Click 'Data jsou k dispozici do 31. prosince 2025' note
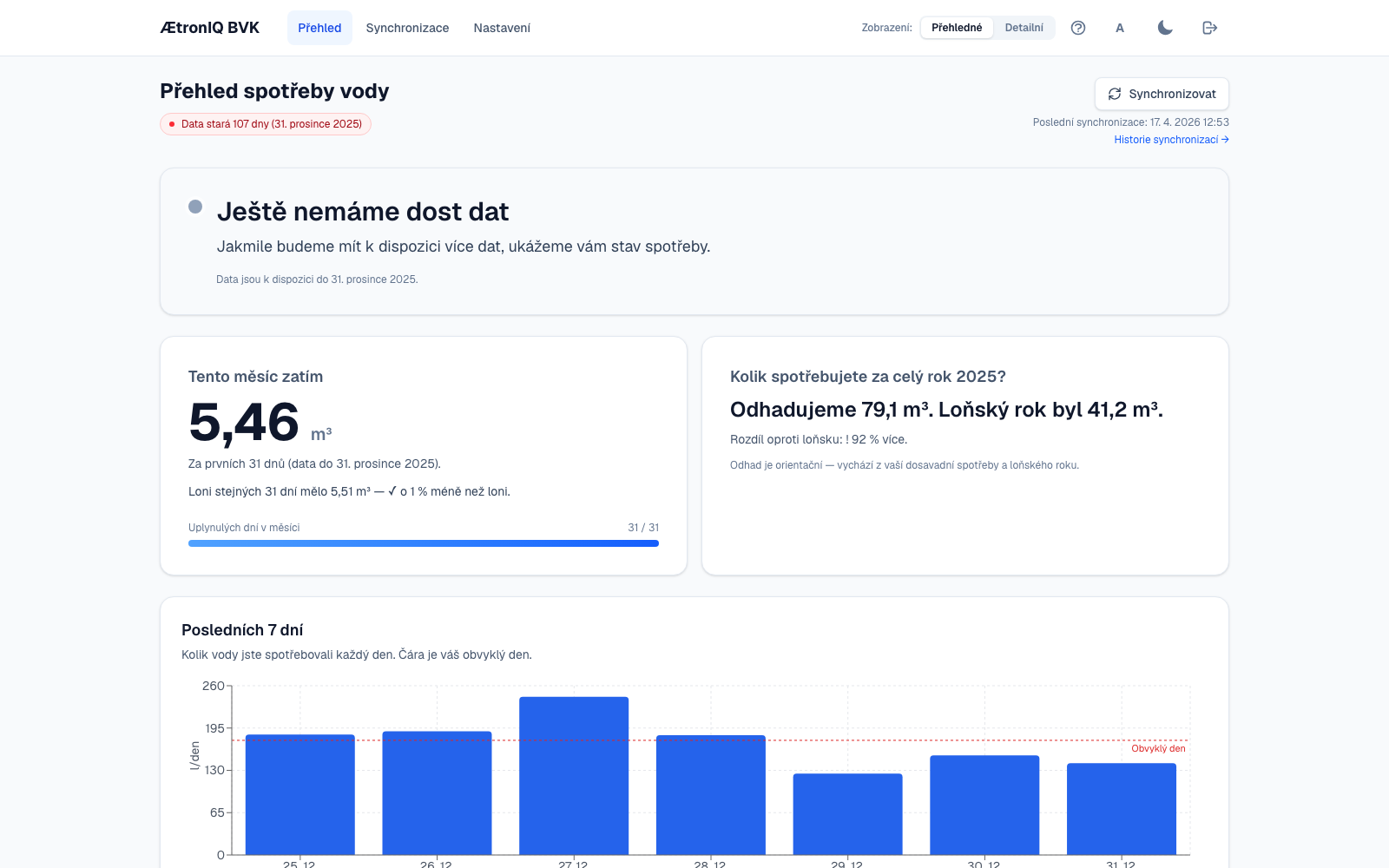1389x868 pixels. tap(317, 279)
